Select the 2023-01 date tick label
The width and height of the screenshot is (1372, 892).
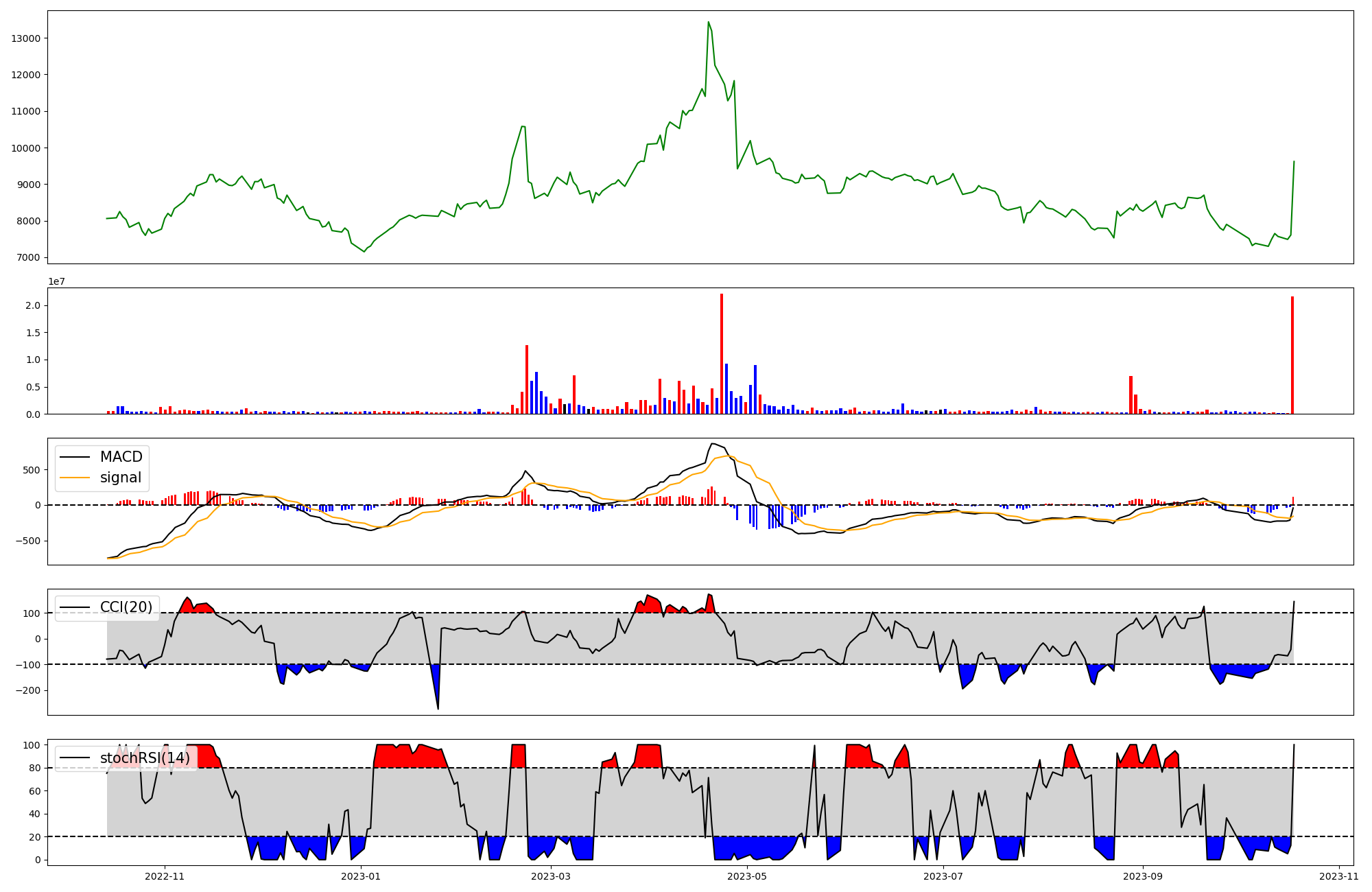360,876
